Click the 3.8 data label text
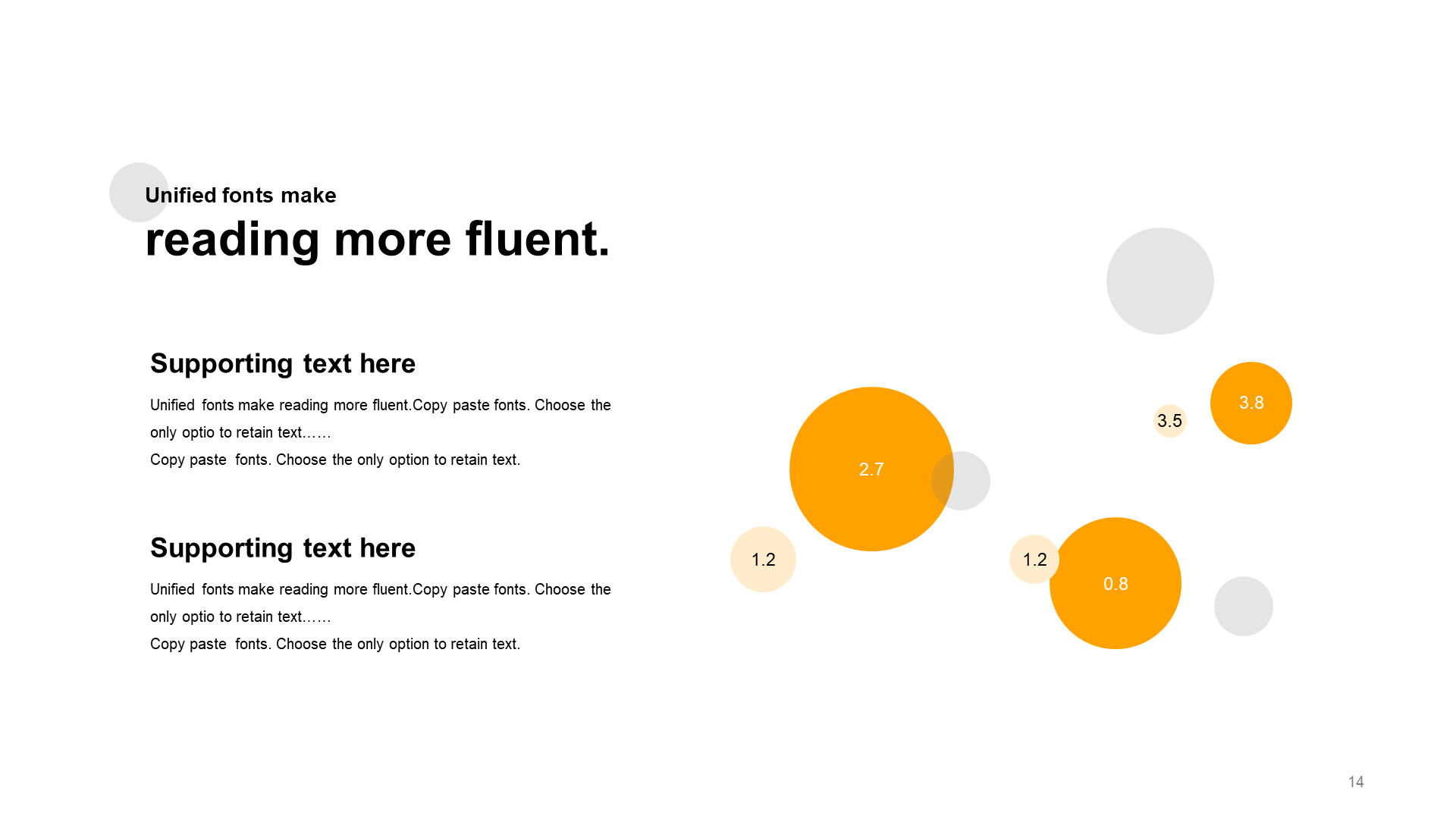 pos(1251,403)
